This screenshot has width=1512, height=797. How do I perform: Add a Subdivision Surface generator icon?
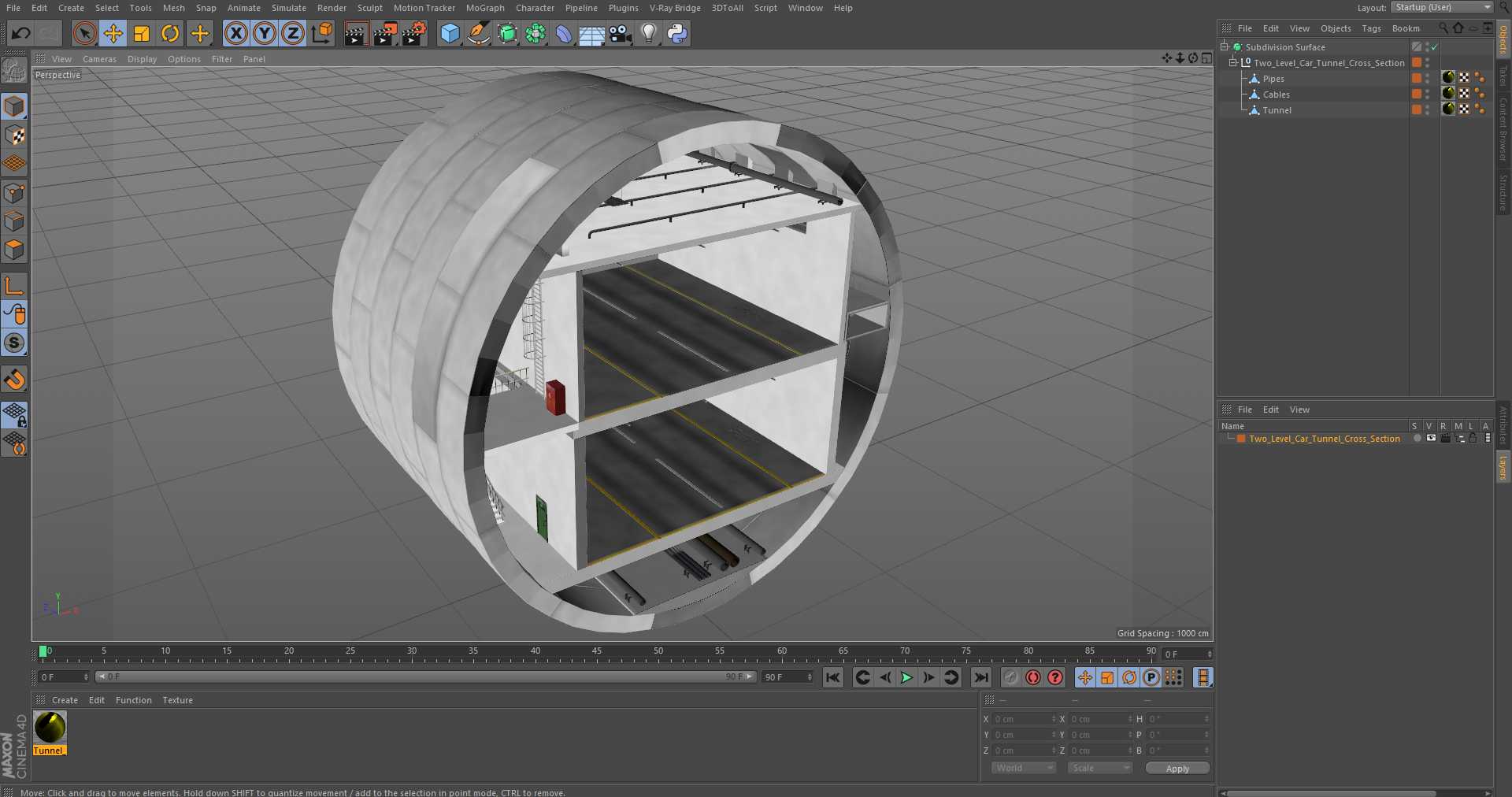[507, 33]
